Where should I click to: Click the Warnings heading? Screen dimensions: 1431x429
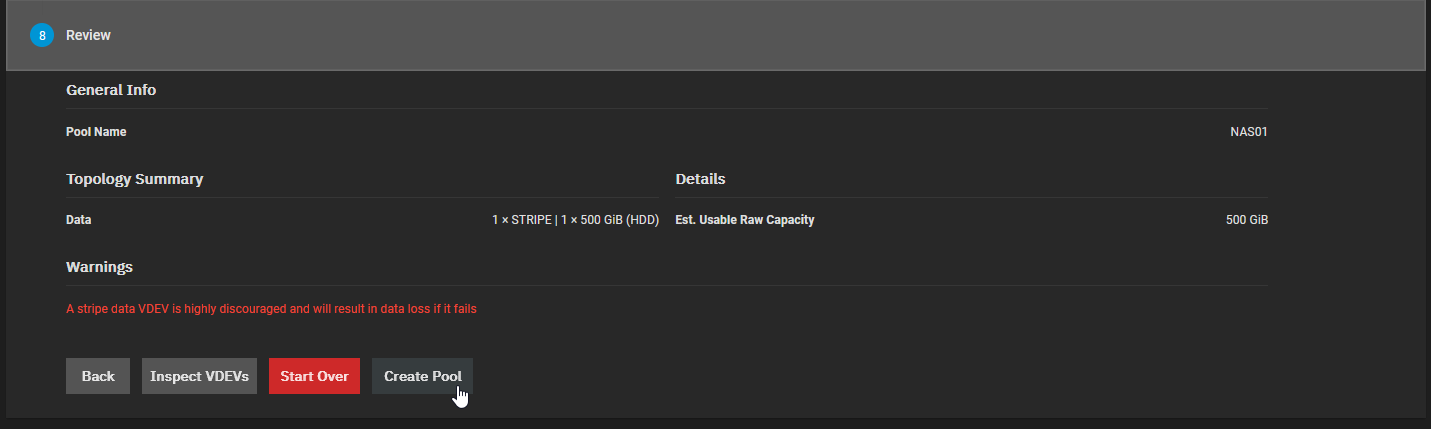(99, 267)
